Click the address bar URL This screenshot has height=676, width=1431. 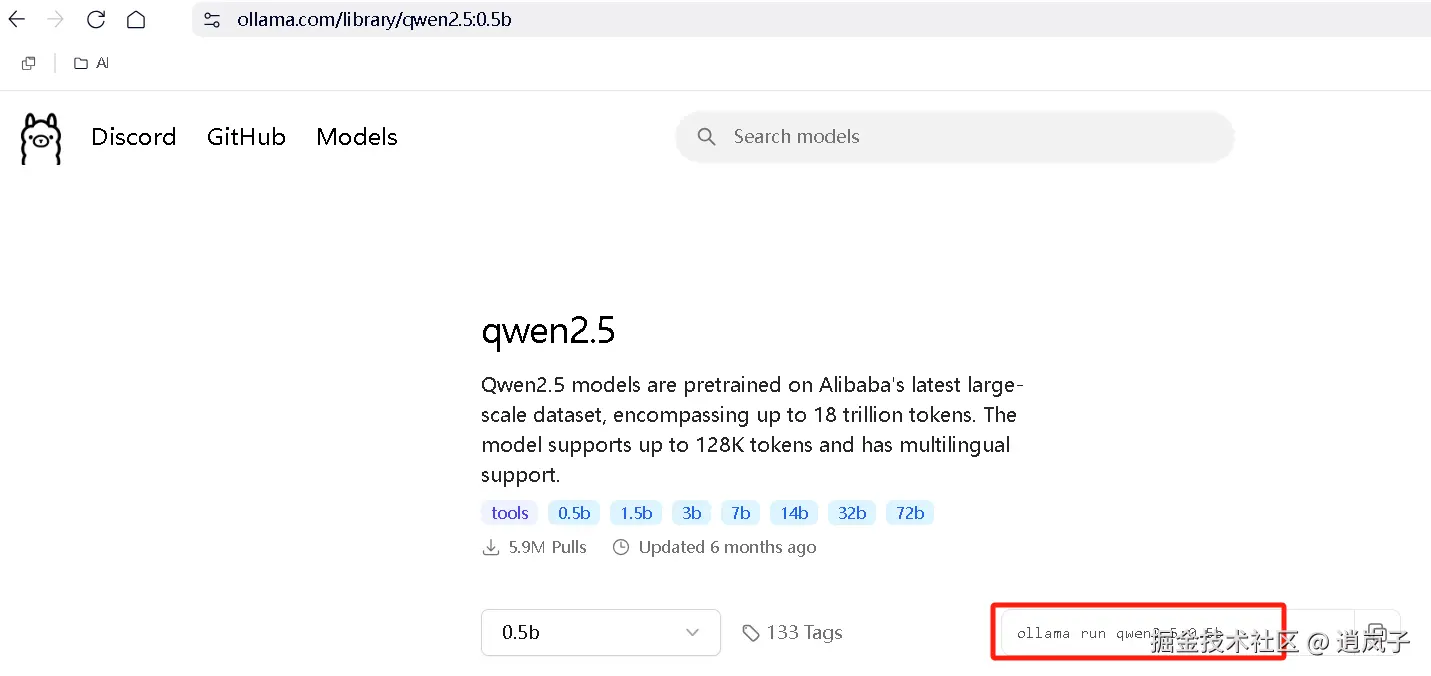point(374,20)
